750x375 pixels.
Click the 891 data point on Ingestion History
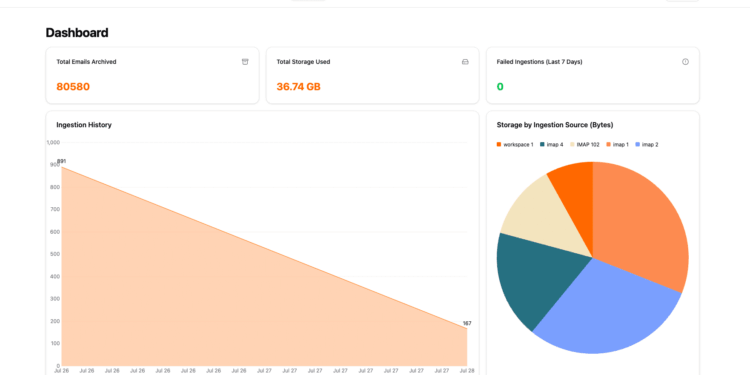point(61,166)
